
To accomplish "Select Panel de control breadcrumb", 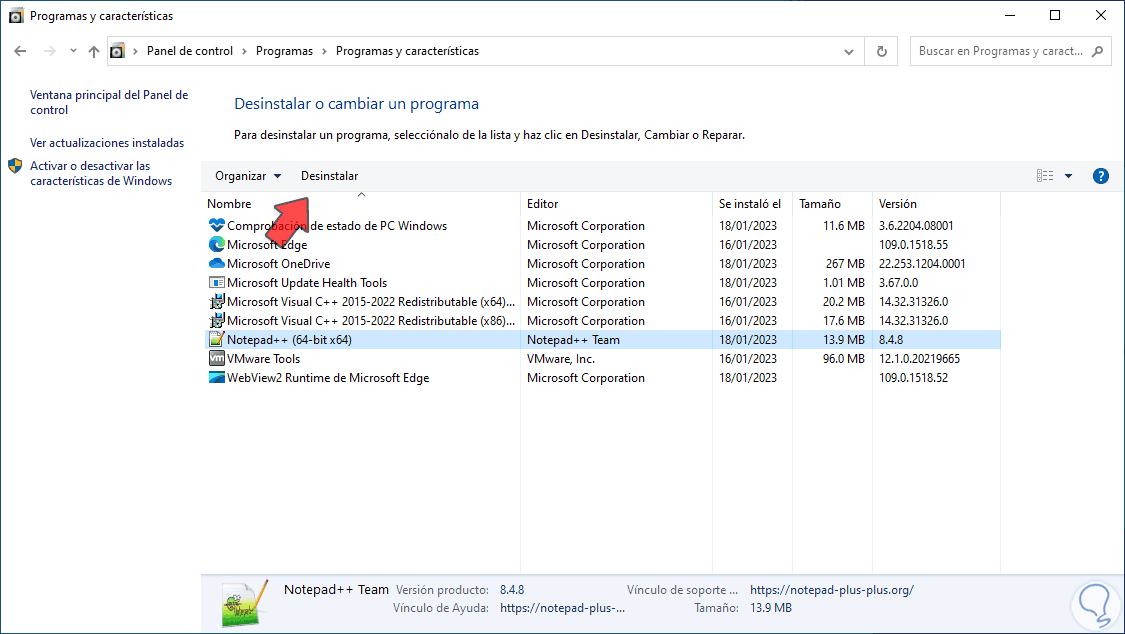I will (189, 51).
